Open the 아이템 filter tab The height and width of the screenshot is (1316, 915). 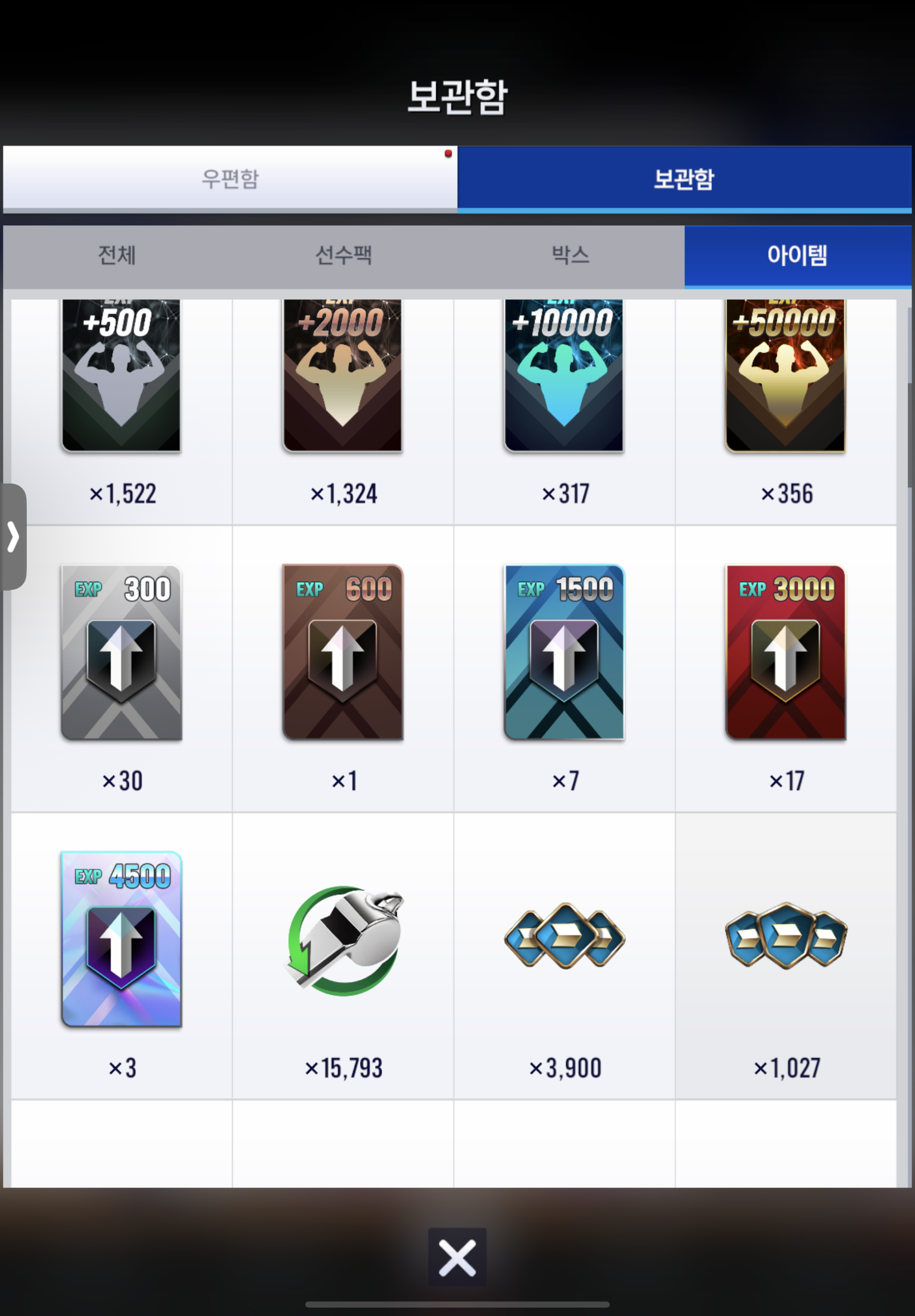(x=797, y=255)
